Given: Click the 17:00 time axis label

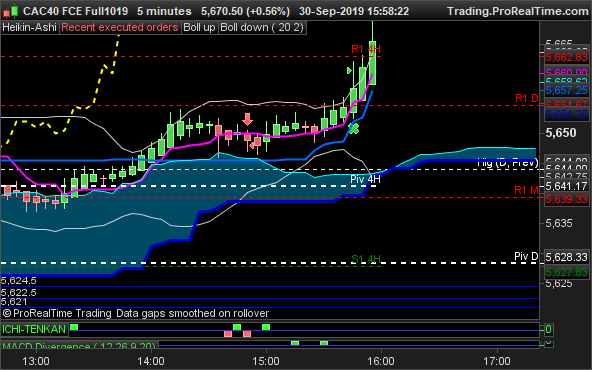Looking at the screenshot, I should (x=497, y=361).
